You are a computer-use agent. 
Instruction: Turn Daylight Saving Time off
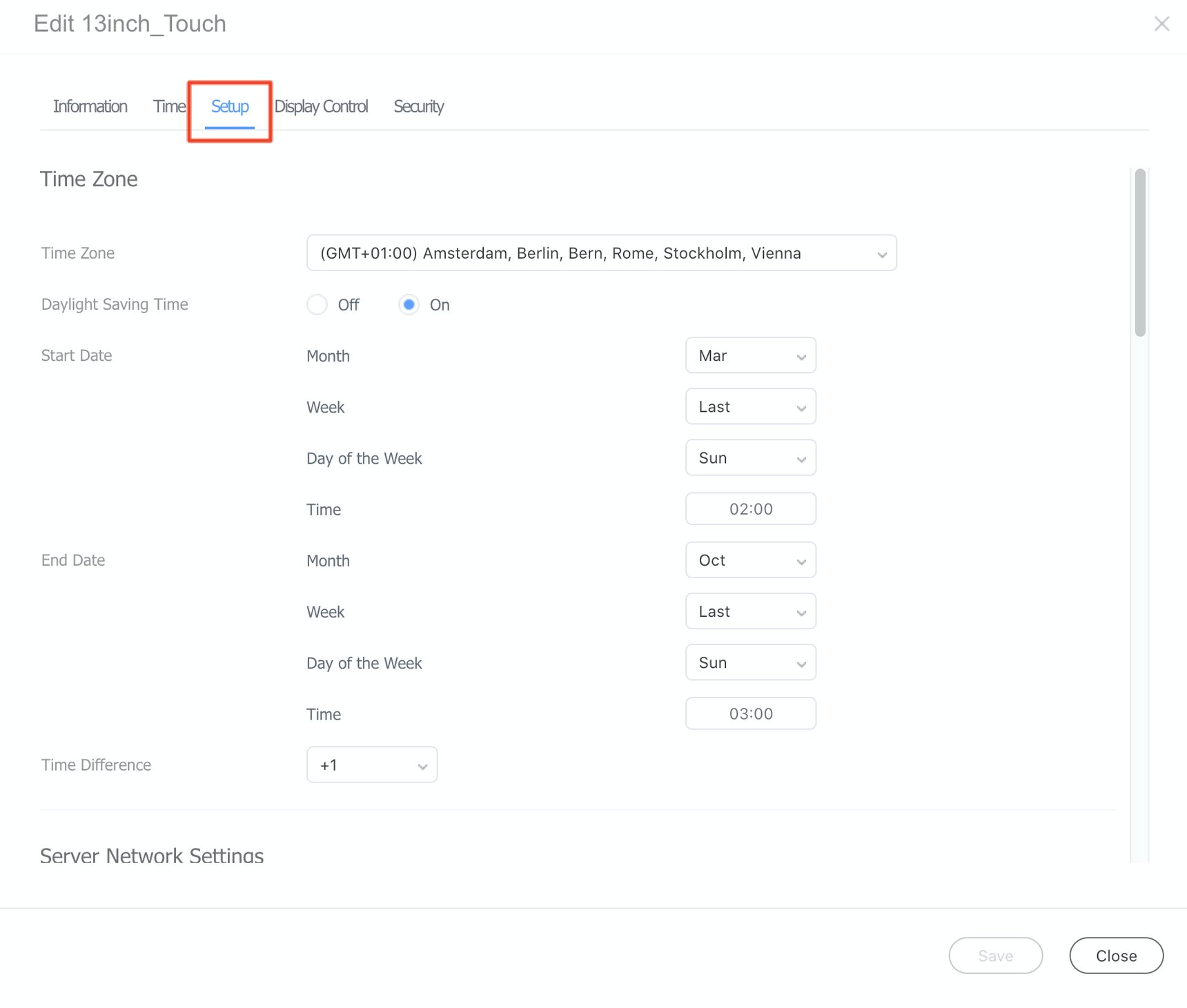(317, 304)
